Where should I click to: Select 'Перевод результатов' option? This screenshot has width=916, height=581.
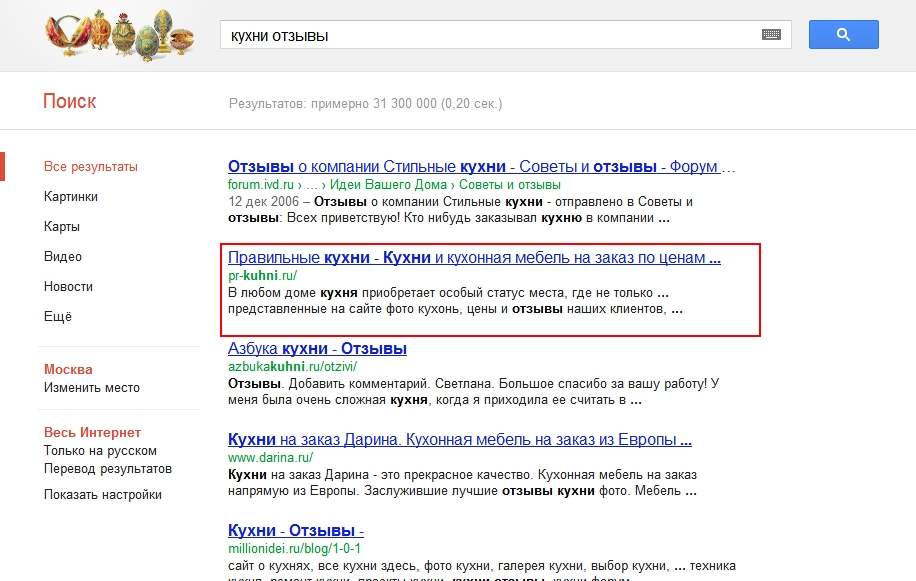(107, 469)
